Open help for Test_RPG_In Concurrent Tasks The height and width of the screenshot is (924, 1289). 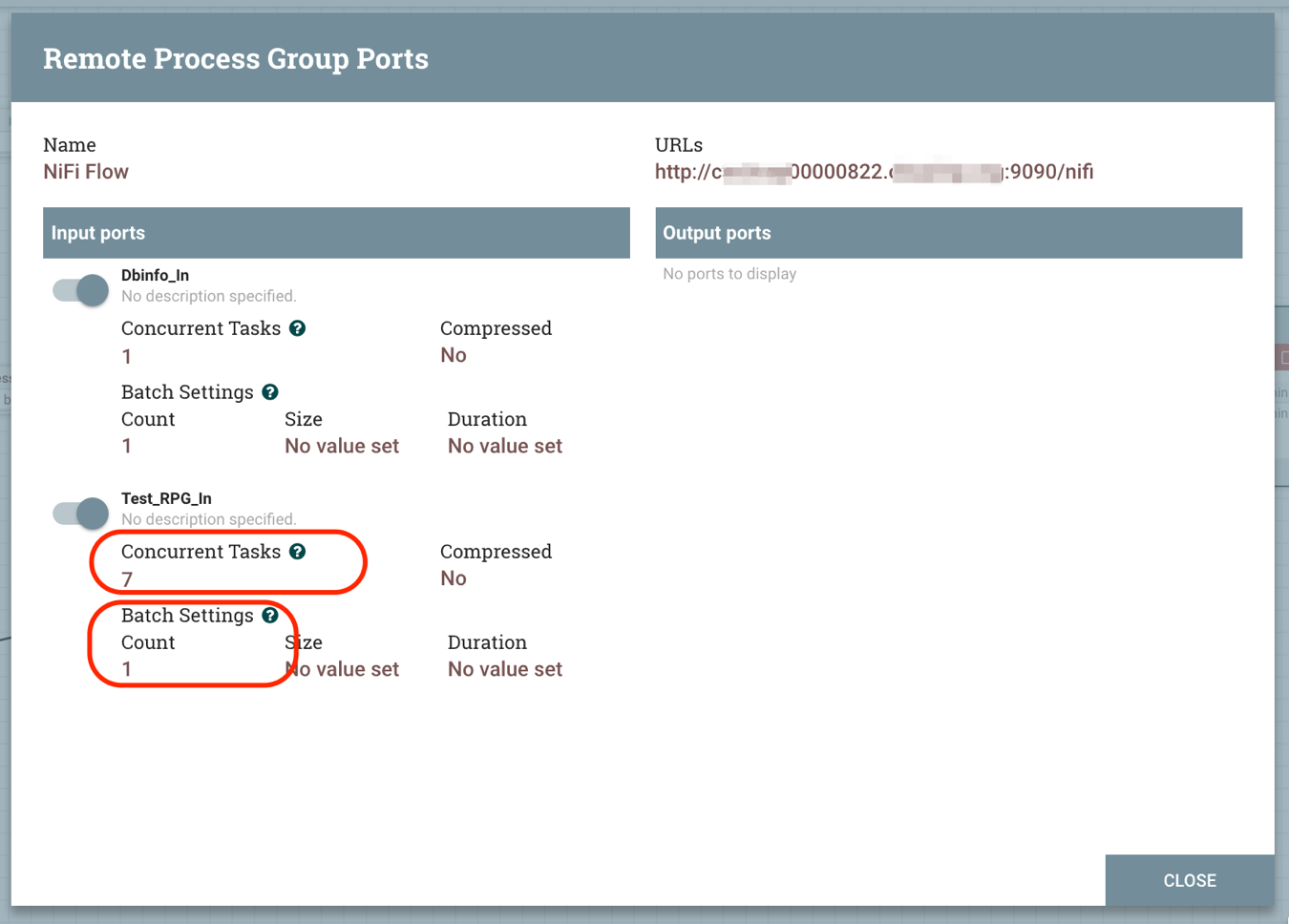[297, 552]
